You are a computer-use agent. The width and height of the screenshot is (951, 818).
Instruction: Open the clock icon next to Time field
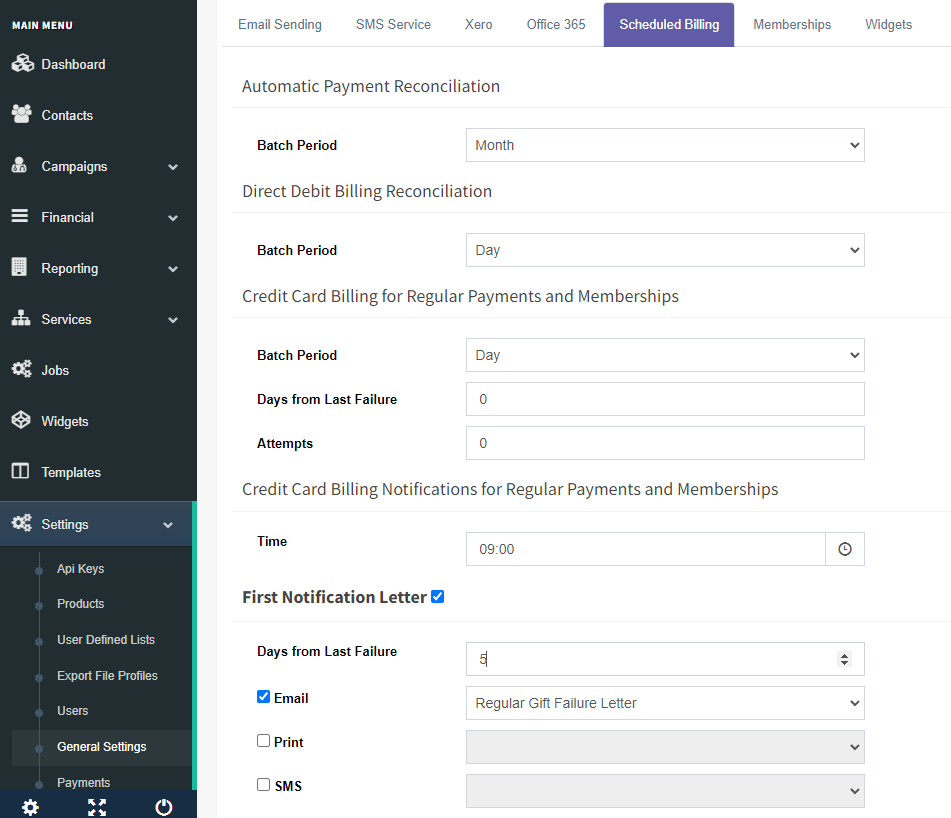pos(845,549)
